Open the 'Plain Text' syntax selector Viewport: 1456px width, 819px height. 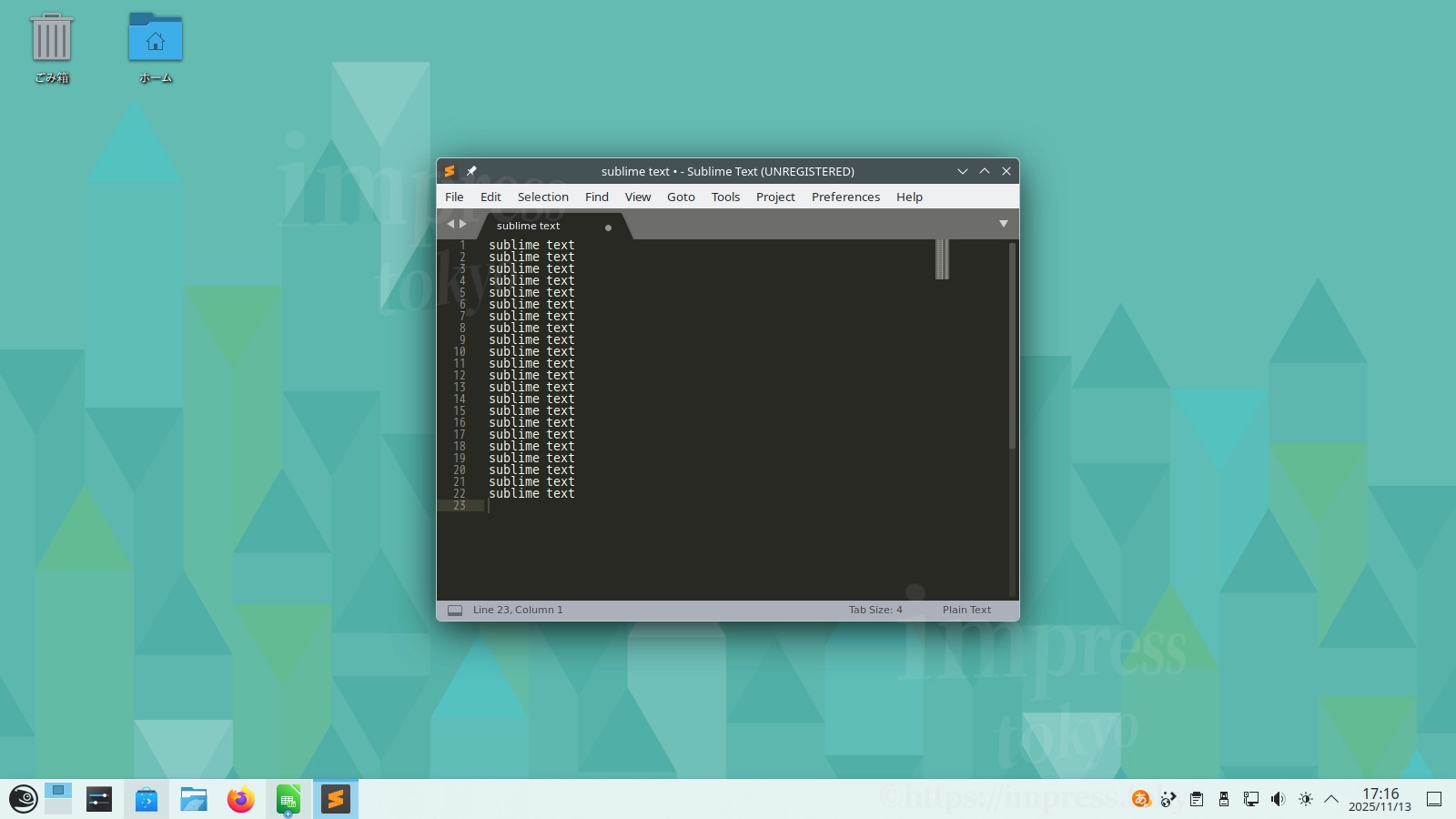point(966,610)
